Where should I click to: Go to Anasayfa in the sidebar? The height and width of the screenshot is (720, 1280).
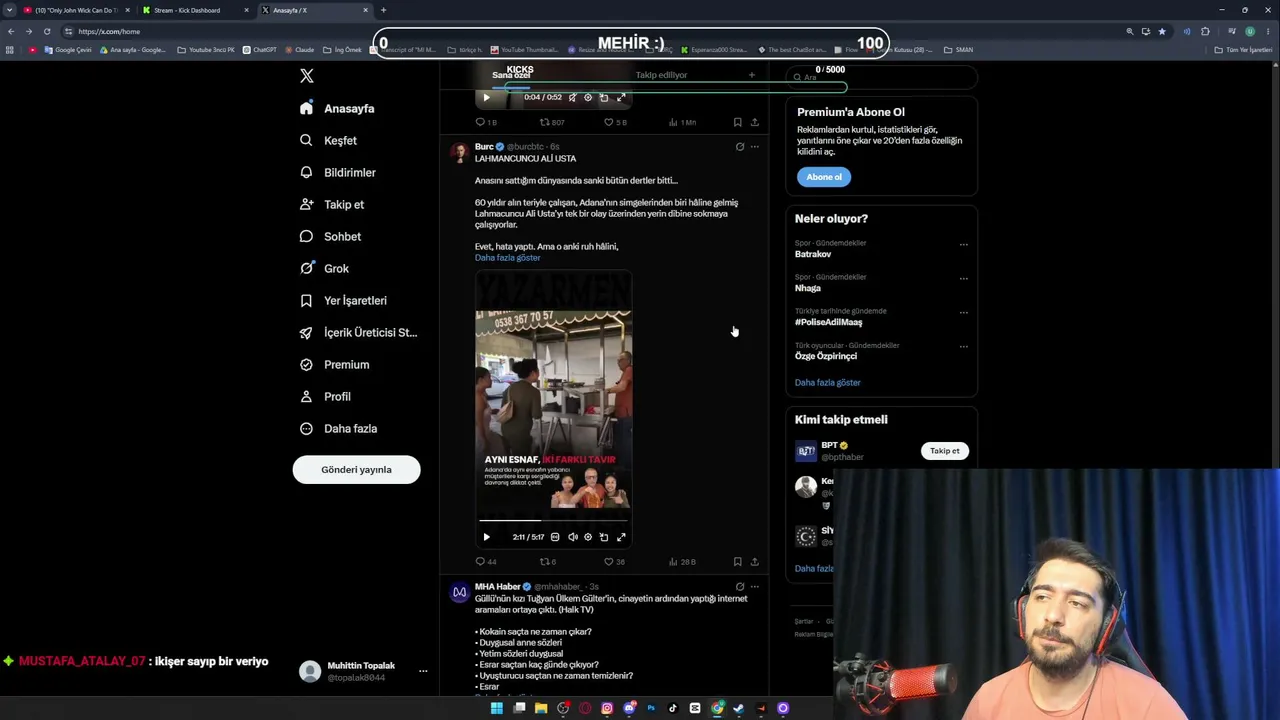point(337,108)
